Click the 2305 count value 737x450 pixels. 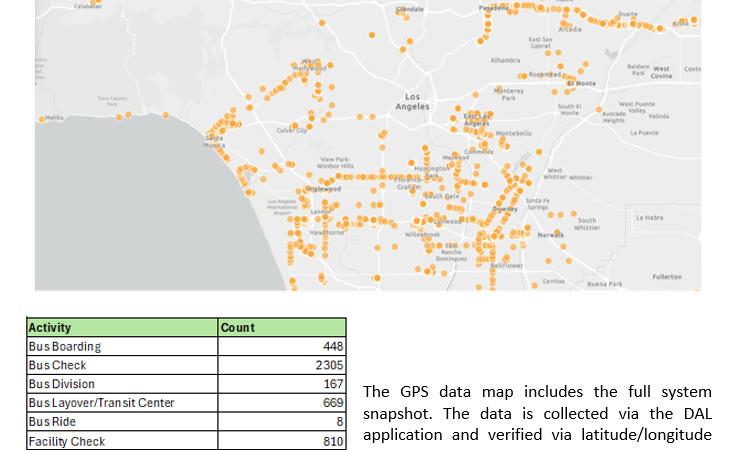(x=329, y=365)
